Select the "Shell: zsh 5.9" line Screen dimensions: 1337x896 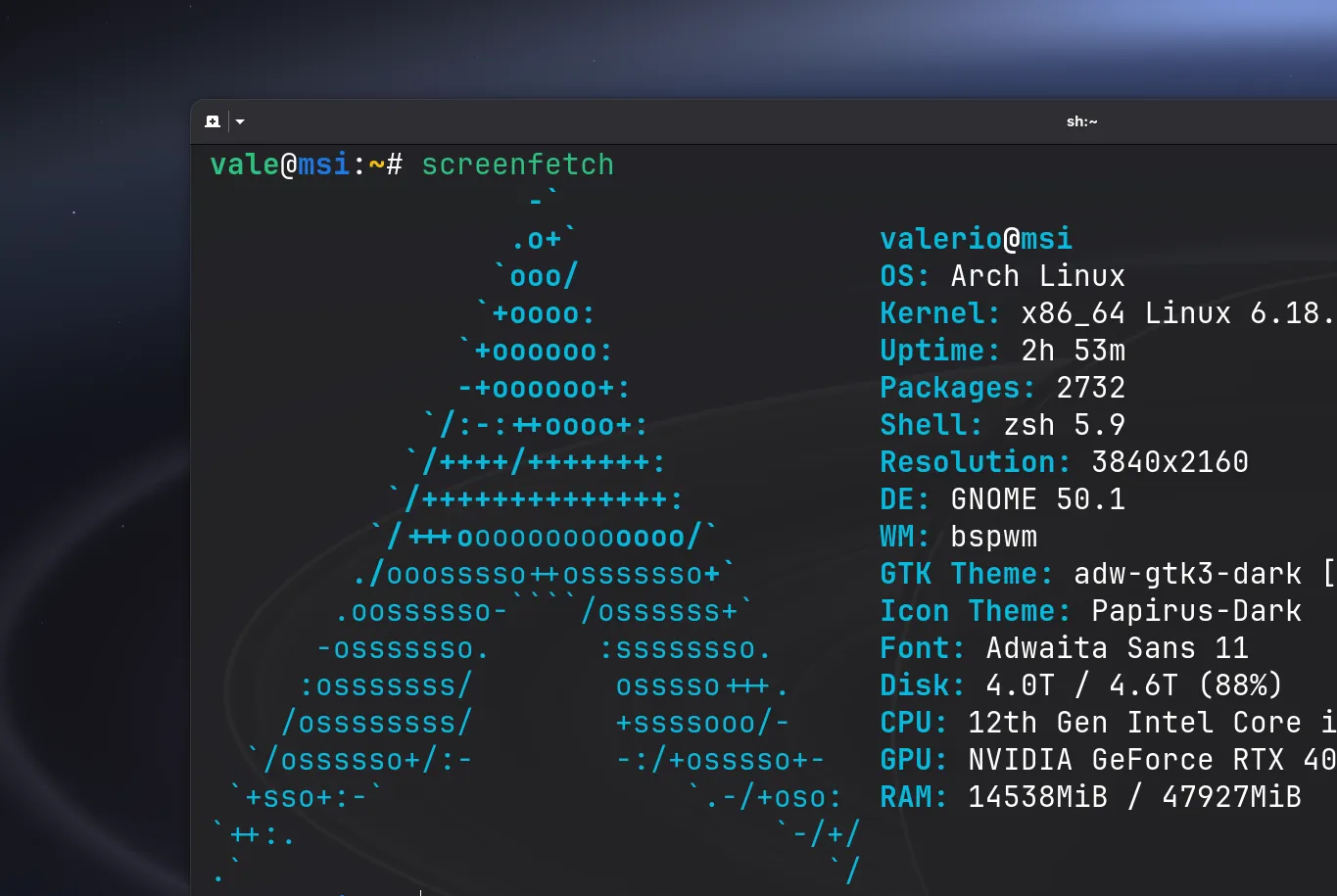point(1003,425)
